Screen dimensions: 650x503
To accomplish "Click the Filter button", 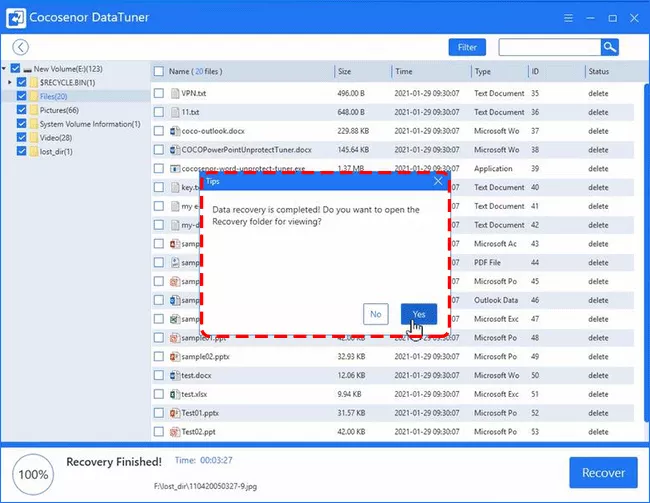I will click(467, 47).
